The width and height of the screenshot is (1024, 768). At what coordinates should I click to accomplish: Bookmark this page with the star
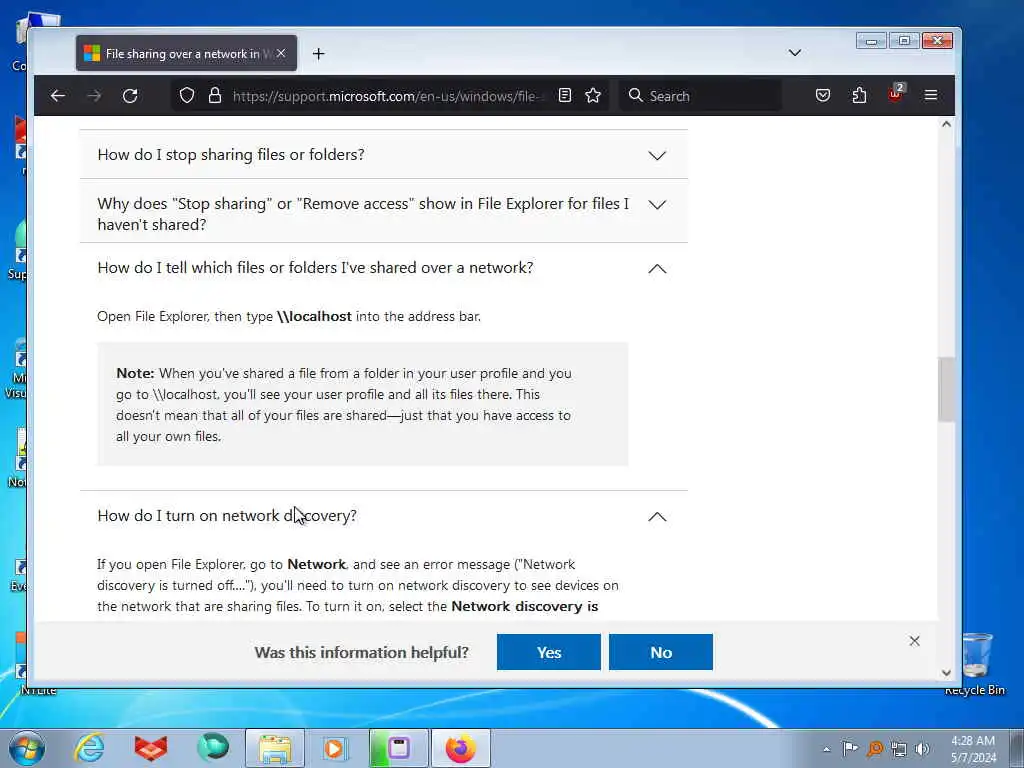click(593, 96)
